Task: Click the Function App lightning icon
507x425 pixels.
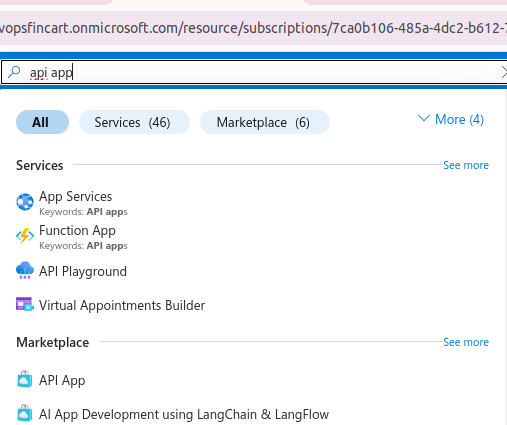Action: [25, 236]
